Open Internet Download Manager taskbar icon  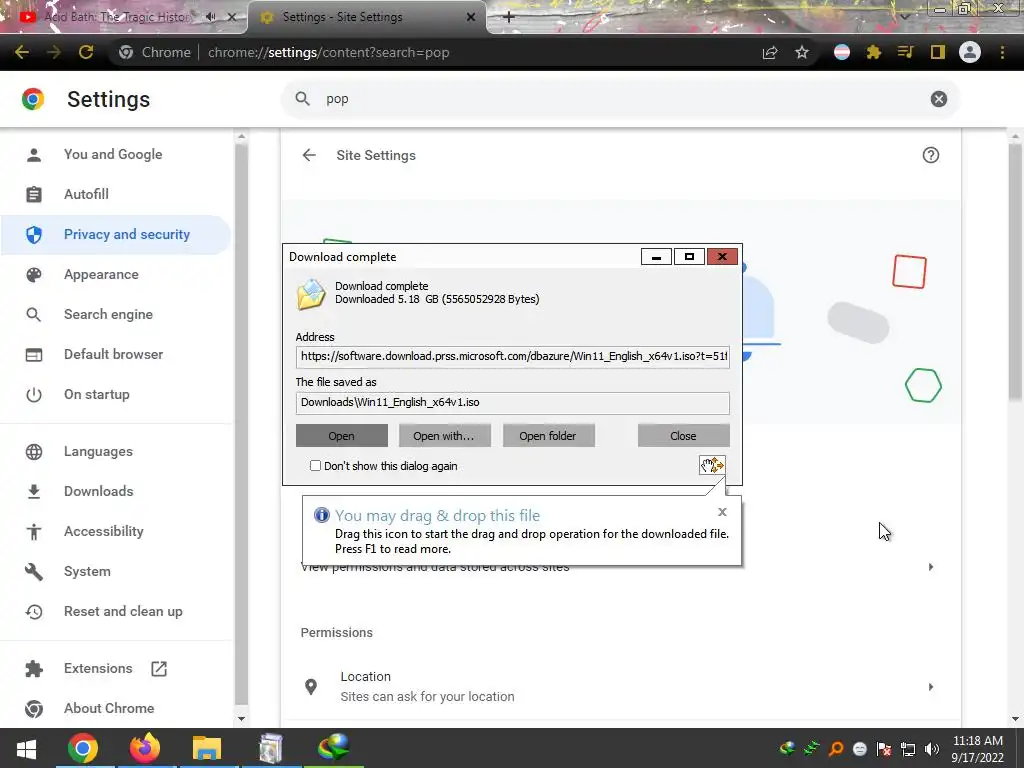coord(333,748)
